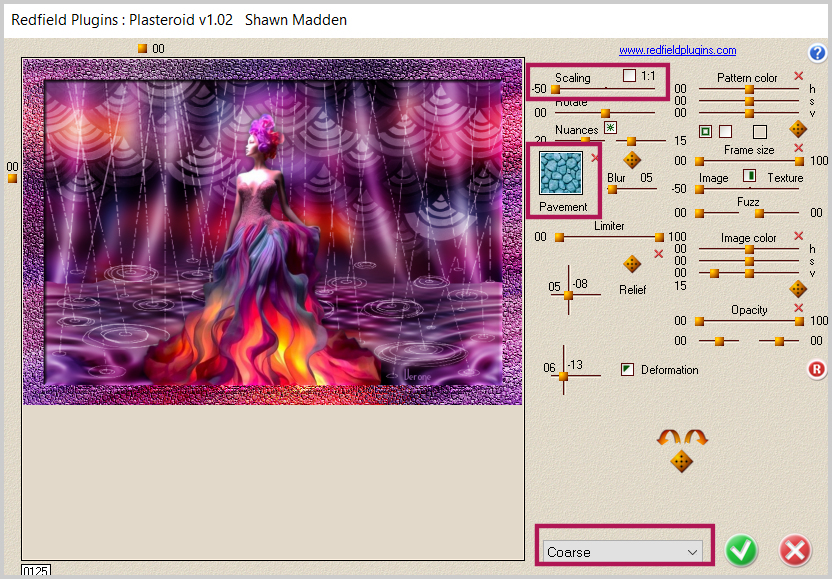The height and width of the screenshot is (579, 832).
Task: Click the dice icon above Relief label
Action: coord(631,264)
